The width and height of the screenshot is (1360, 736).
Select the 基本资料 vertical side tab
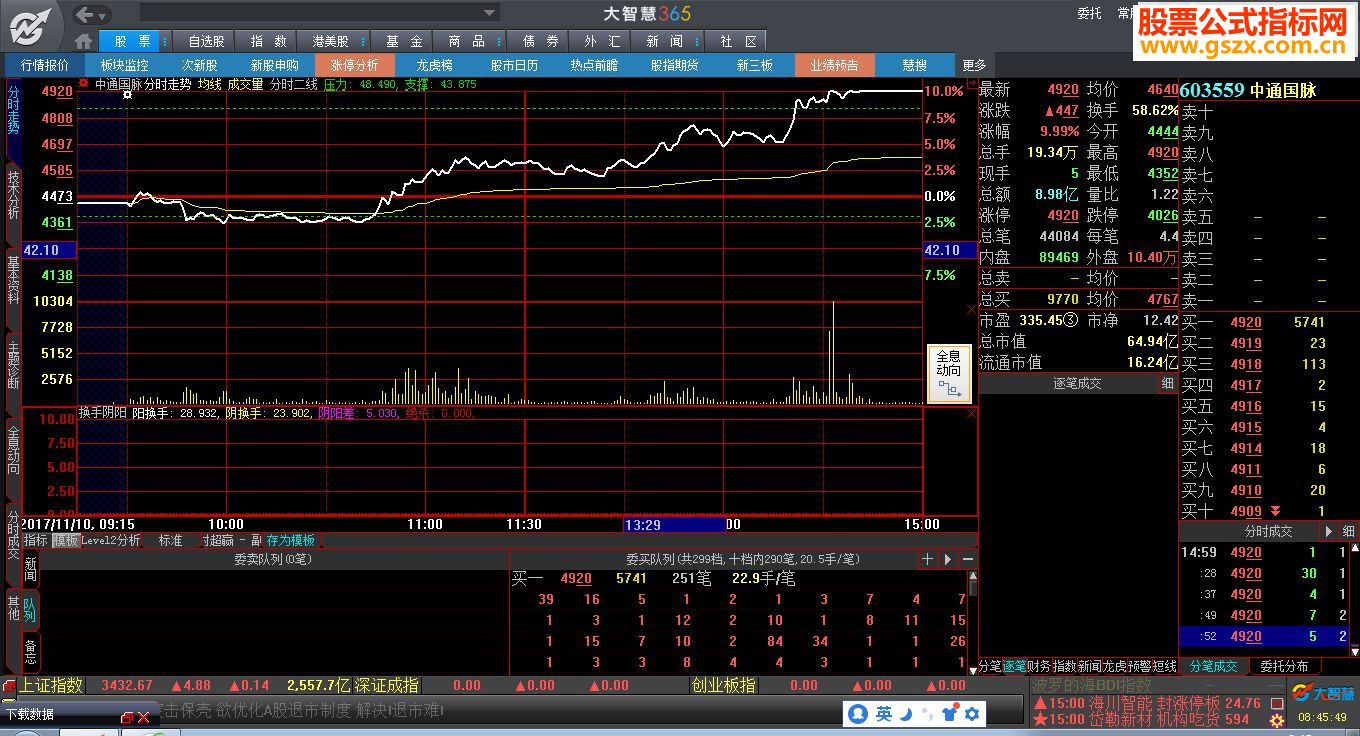click(13, 288)
